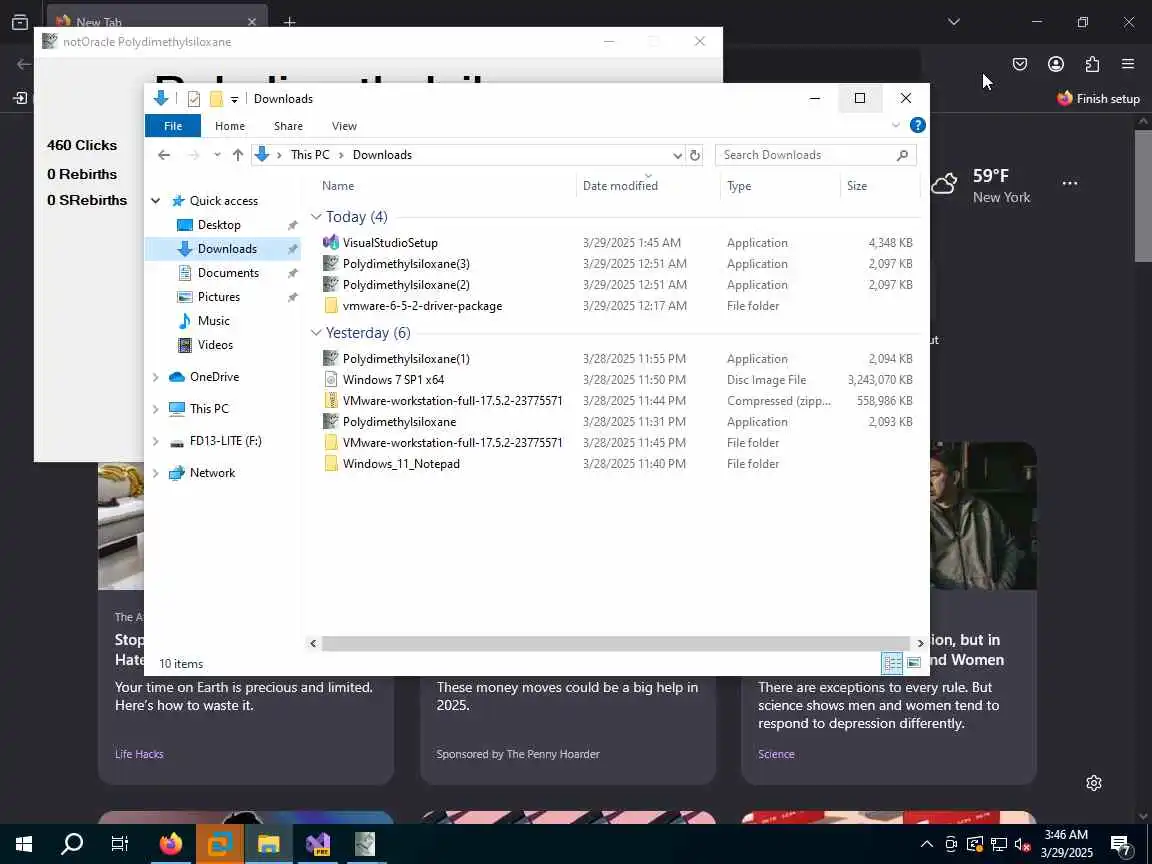This screenshot has height=864, width=1152.
Task: Open the Windows Start menu
Action: pyautogui.click(x=24, y=844)
